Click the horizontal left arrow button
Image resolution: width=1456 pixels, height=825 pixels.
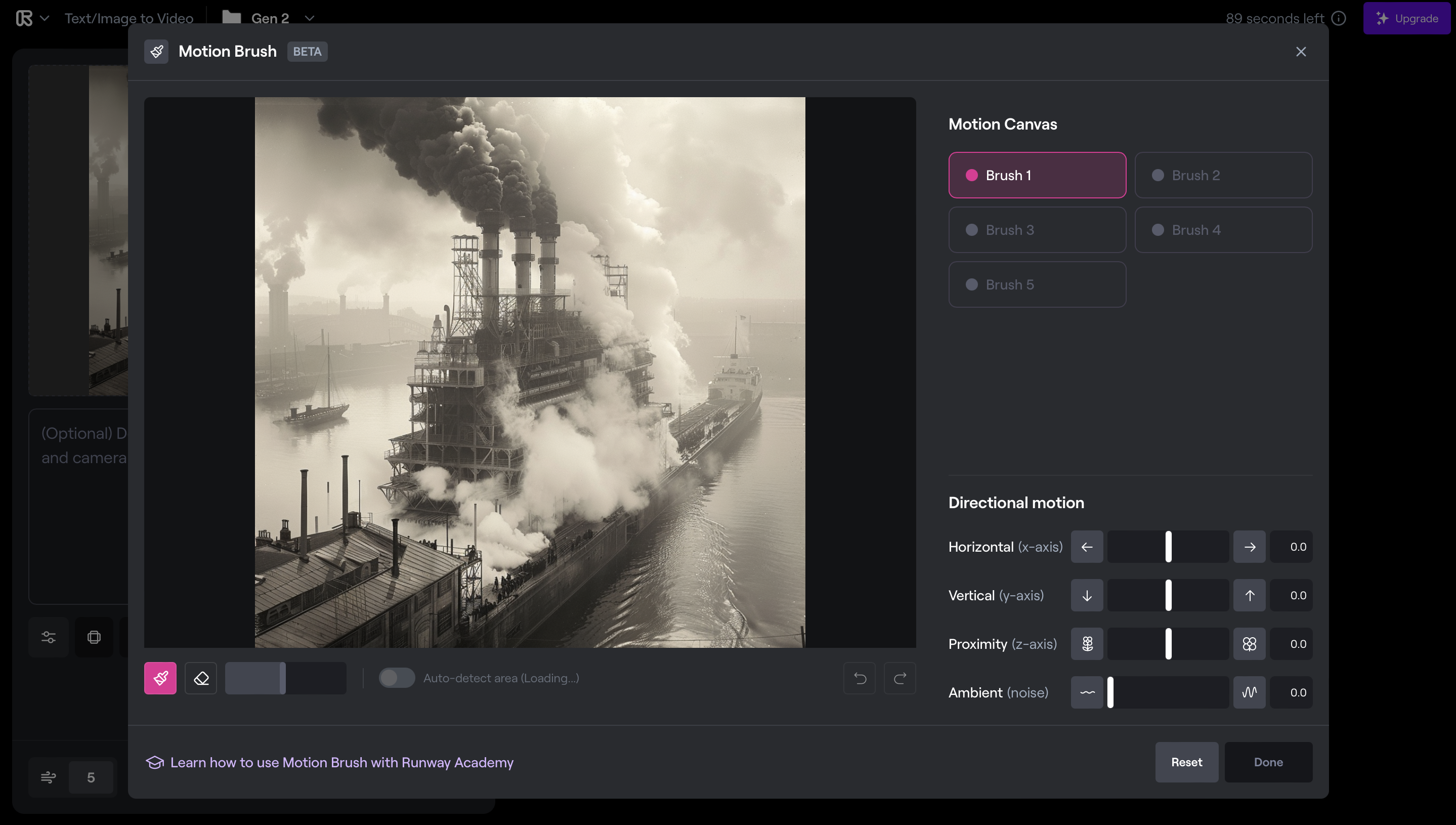click(1086, 547)
